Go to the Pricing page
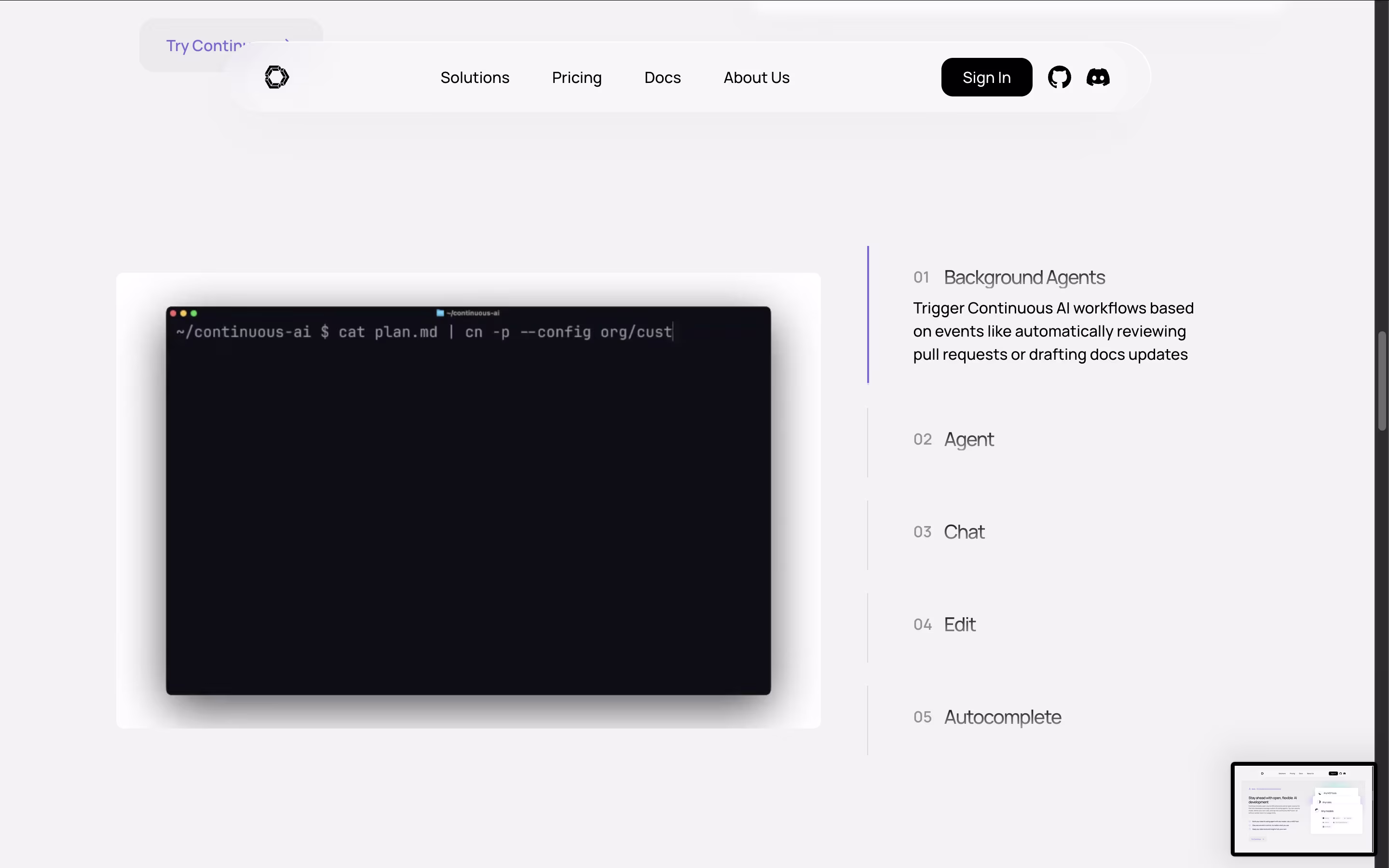This screenshot has height=868, width=1389. pos(577,78)
